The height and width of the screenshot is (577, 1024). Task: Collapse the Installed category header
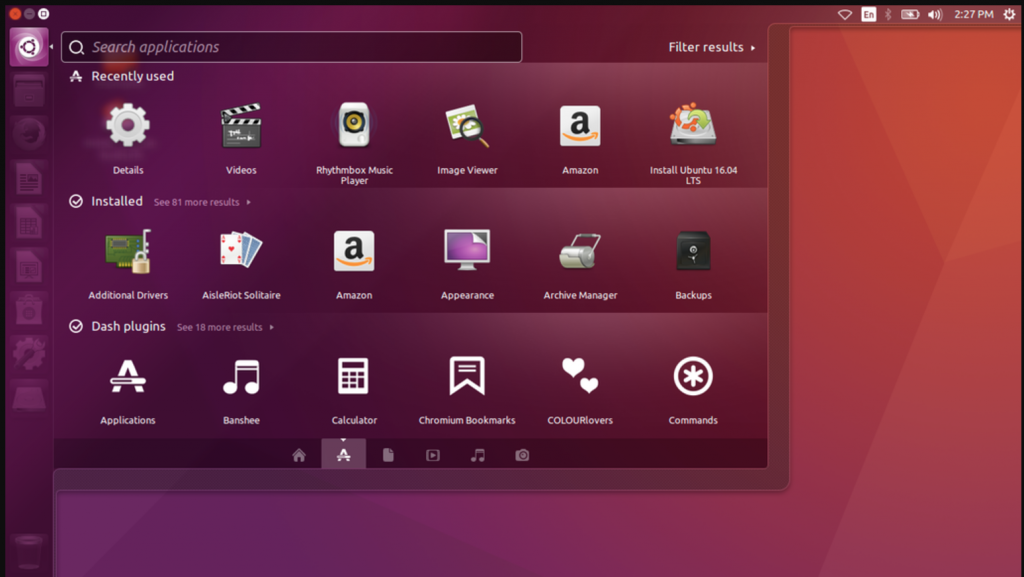coord(106,201)
